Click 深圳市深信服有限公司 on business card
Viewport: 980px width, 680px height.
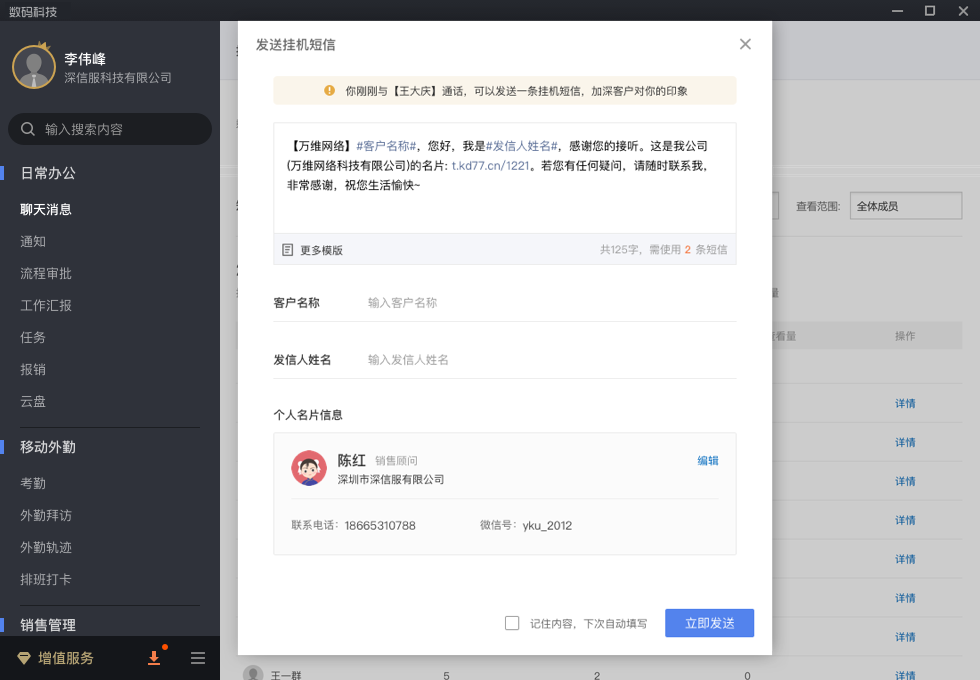[391, 479]
